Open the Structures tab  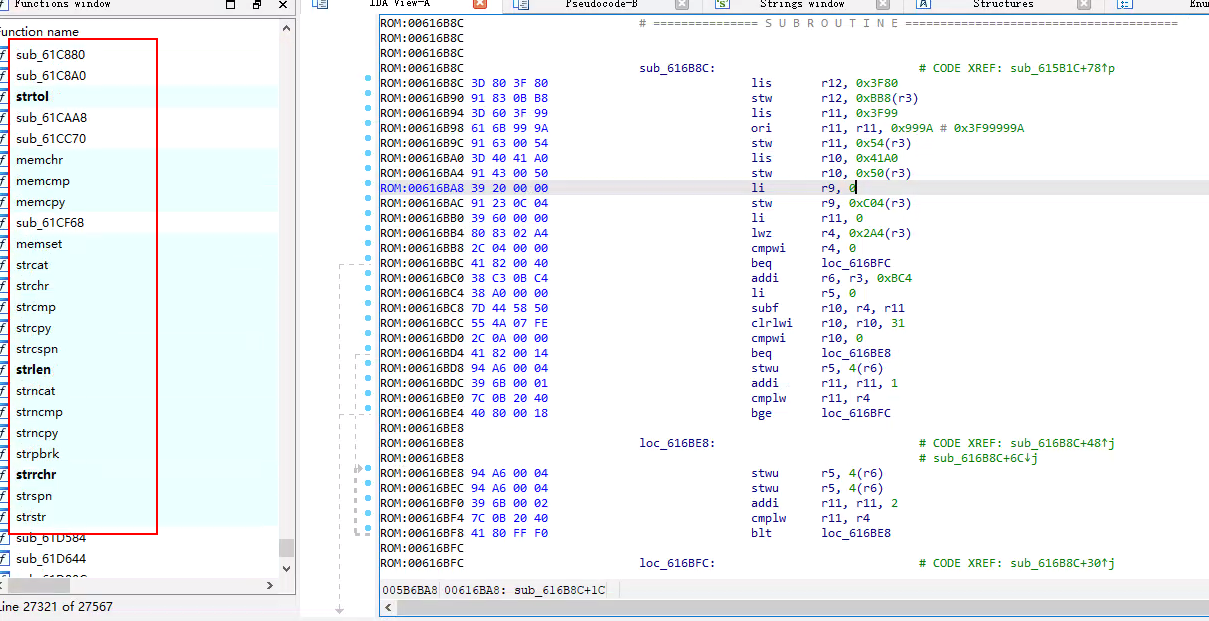point(1003,4)
